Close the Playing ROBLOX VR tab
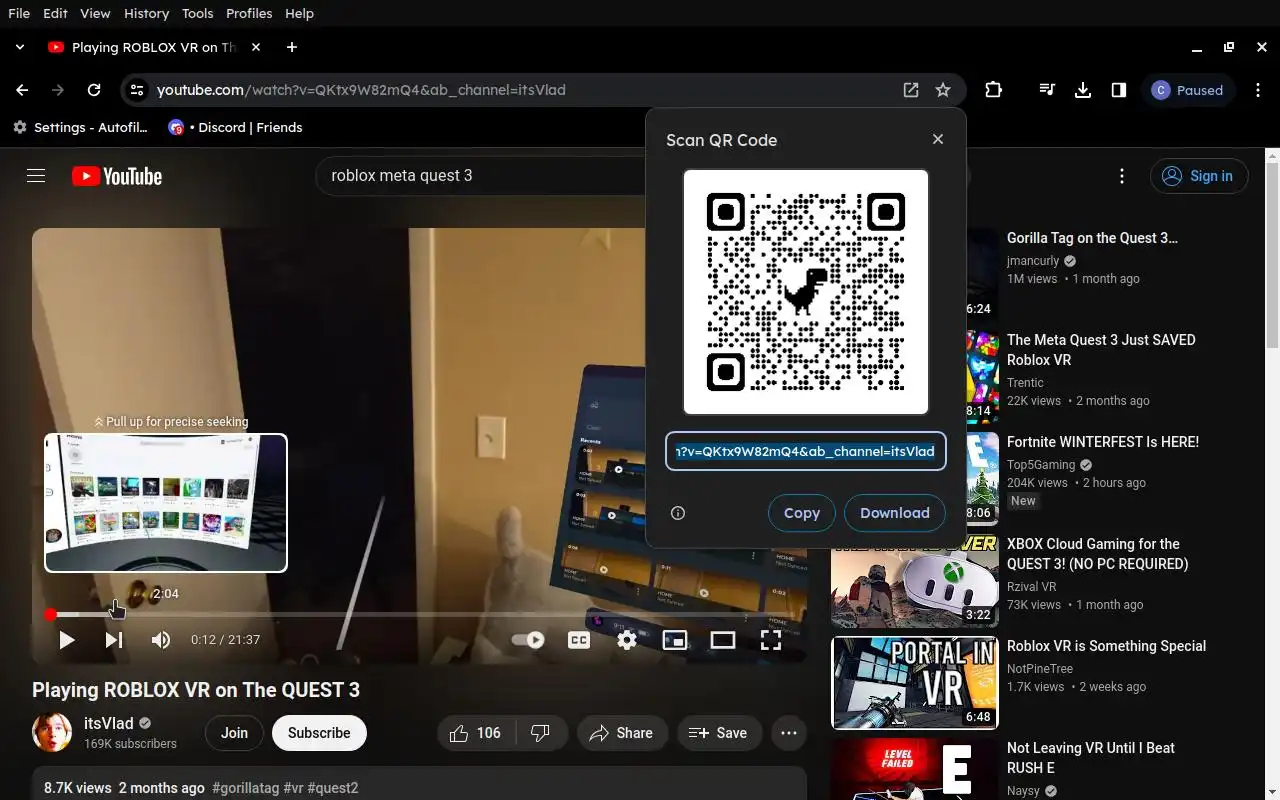The height and width of the screenshot is (800, 1280). 256,47
